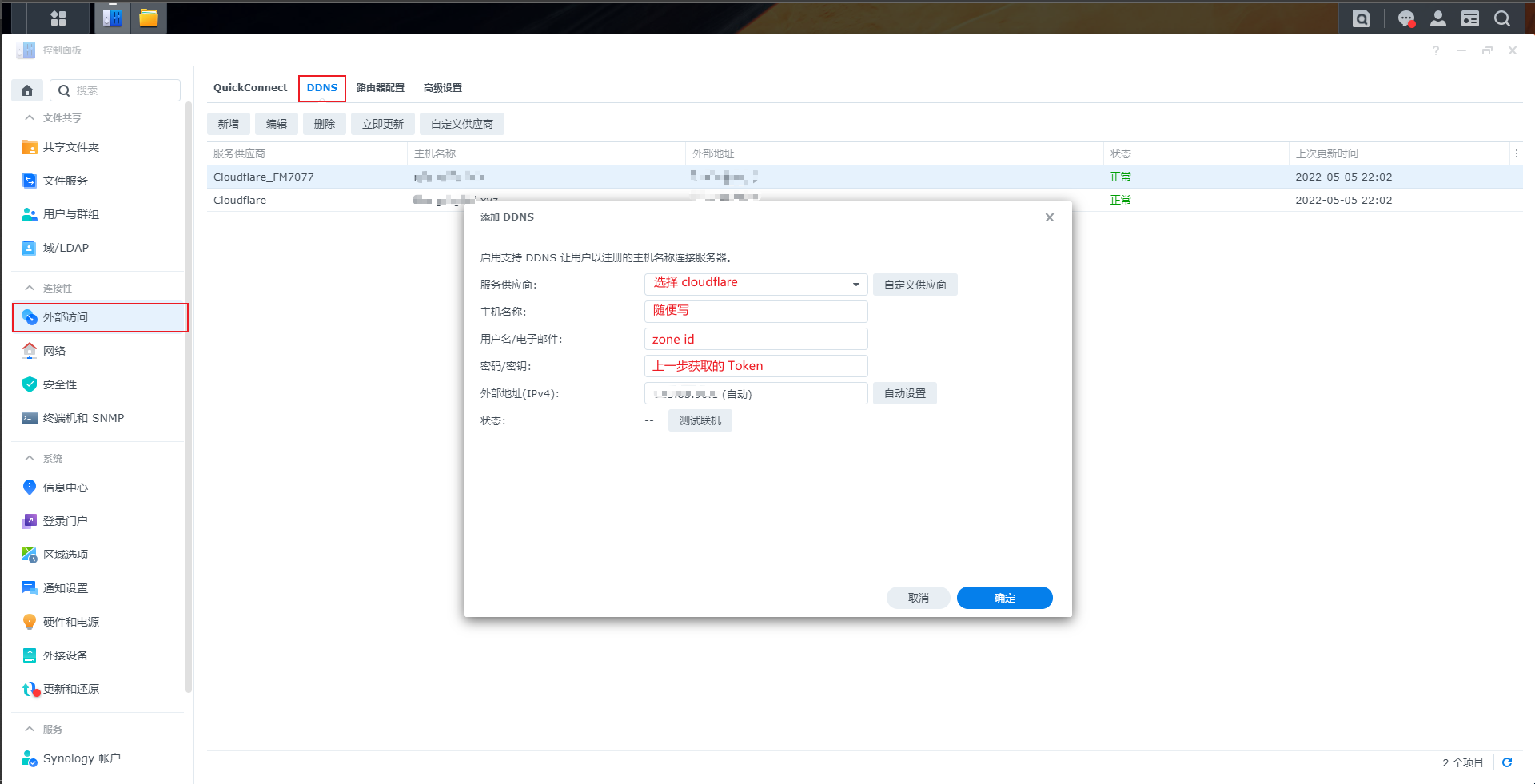Open the widgets panel icon in taskbar

(x=1469, y=18)
